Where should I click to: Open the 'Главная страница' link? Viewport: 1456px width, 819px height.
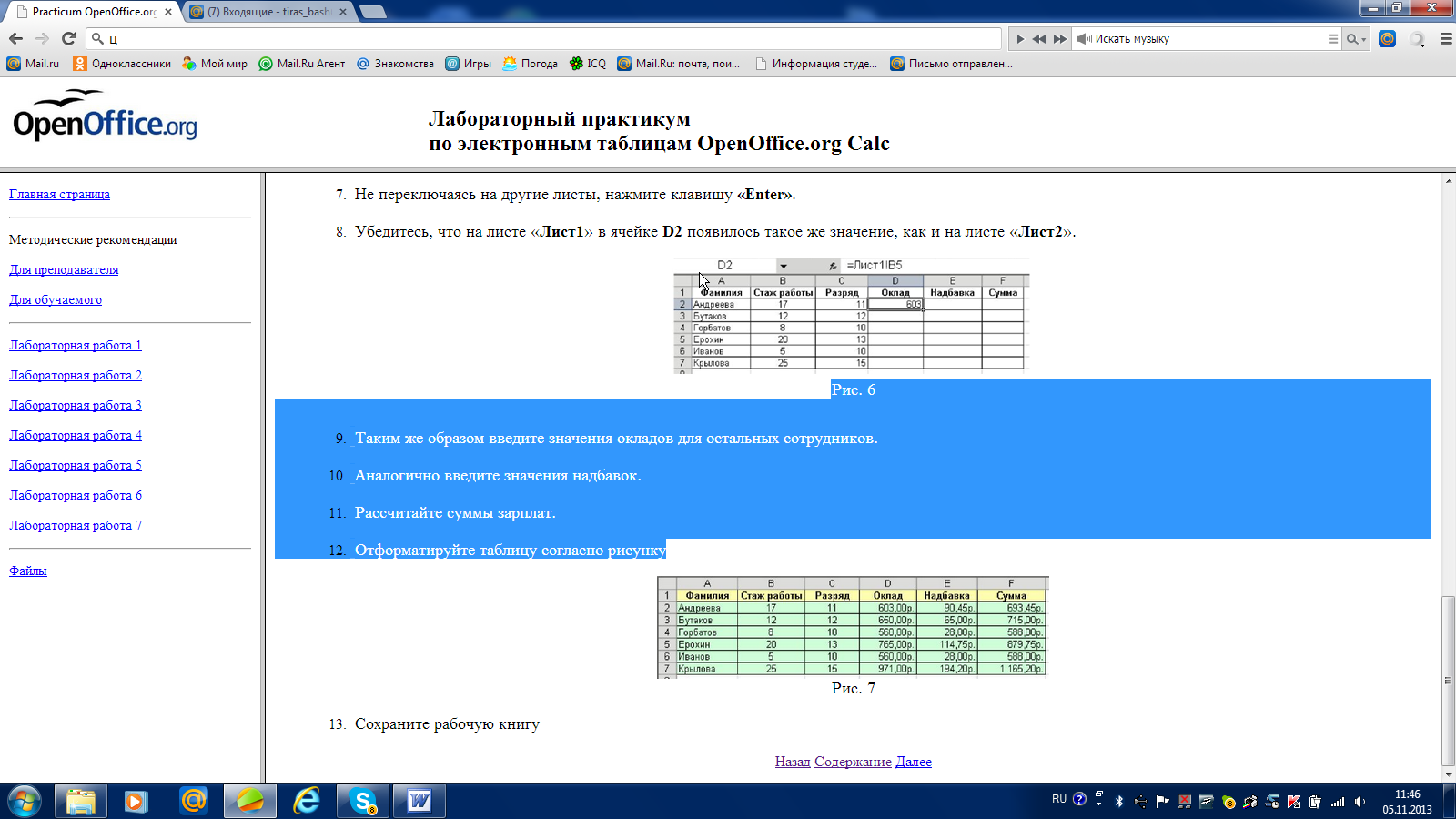(59, 194)
